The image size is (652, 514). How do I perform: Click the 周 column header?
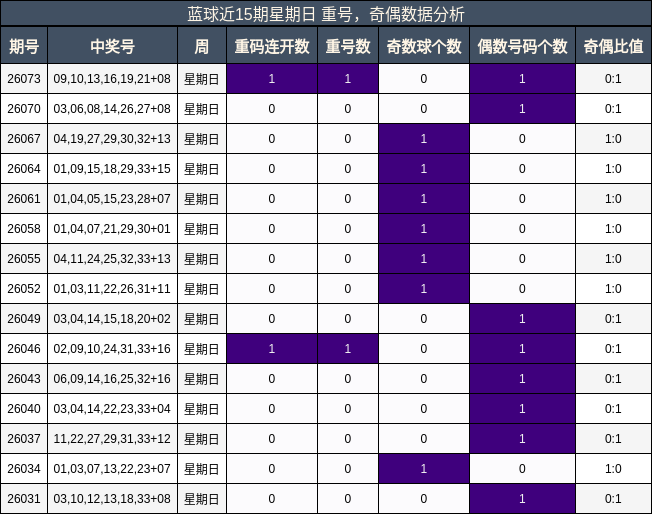(202, 45)
